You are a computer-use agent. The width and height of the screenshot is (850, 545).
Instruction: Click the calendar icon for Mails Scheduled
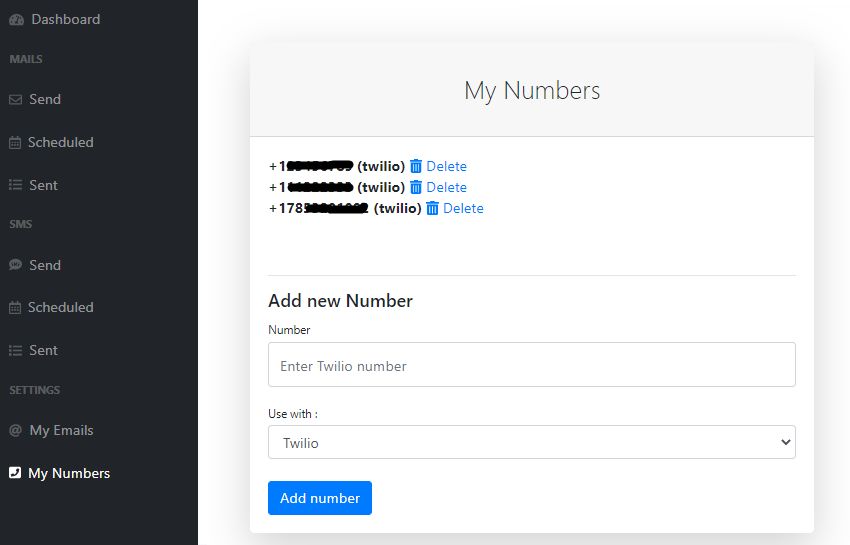coord(15,143)
